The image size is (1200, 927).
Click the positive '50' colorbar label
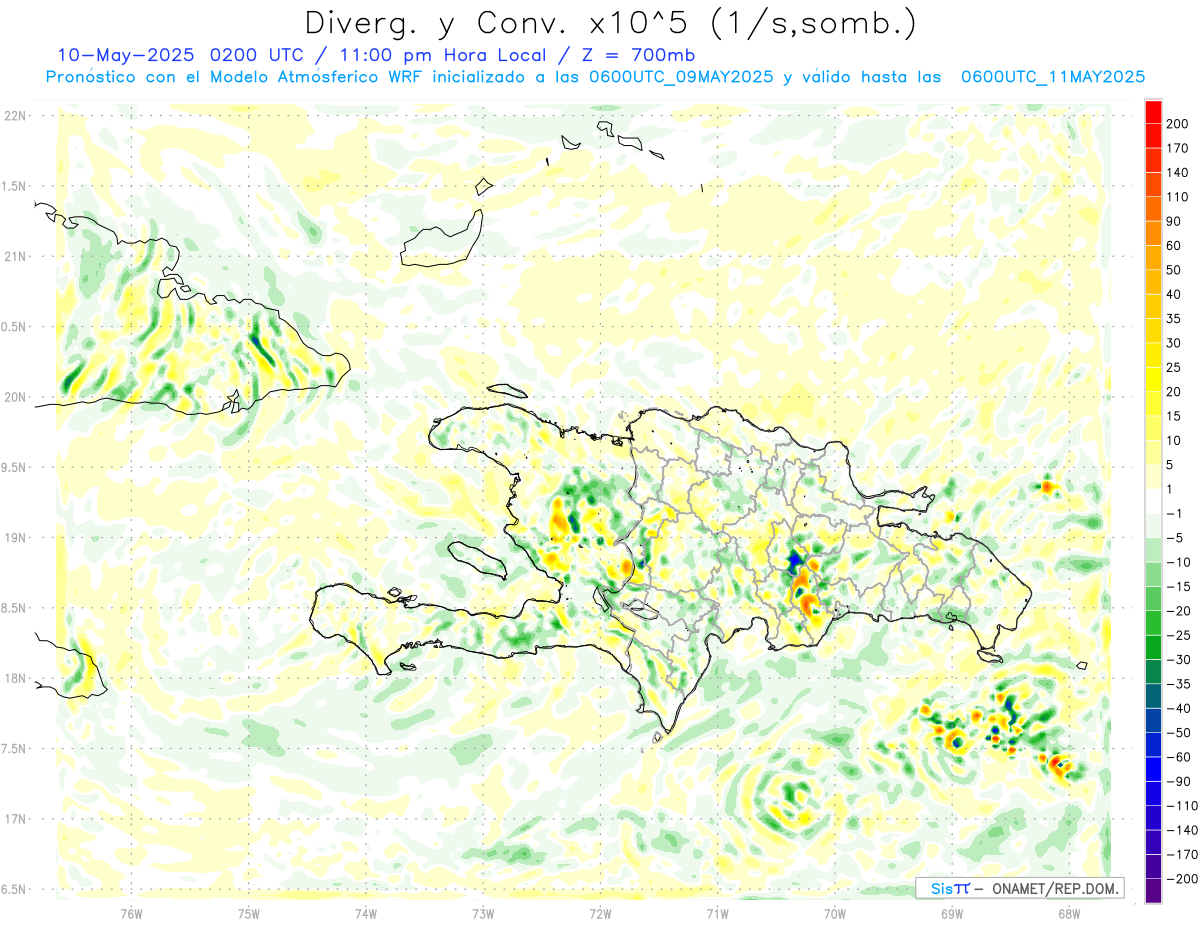click(1174, 270)
